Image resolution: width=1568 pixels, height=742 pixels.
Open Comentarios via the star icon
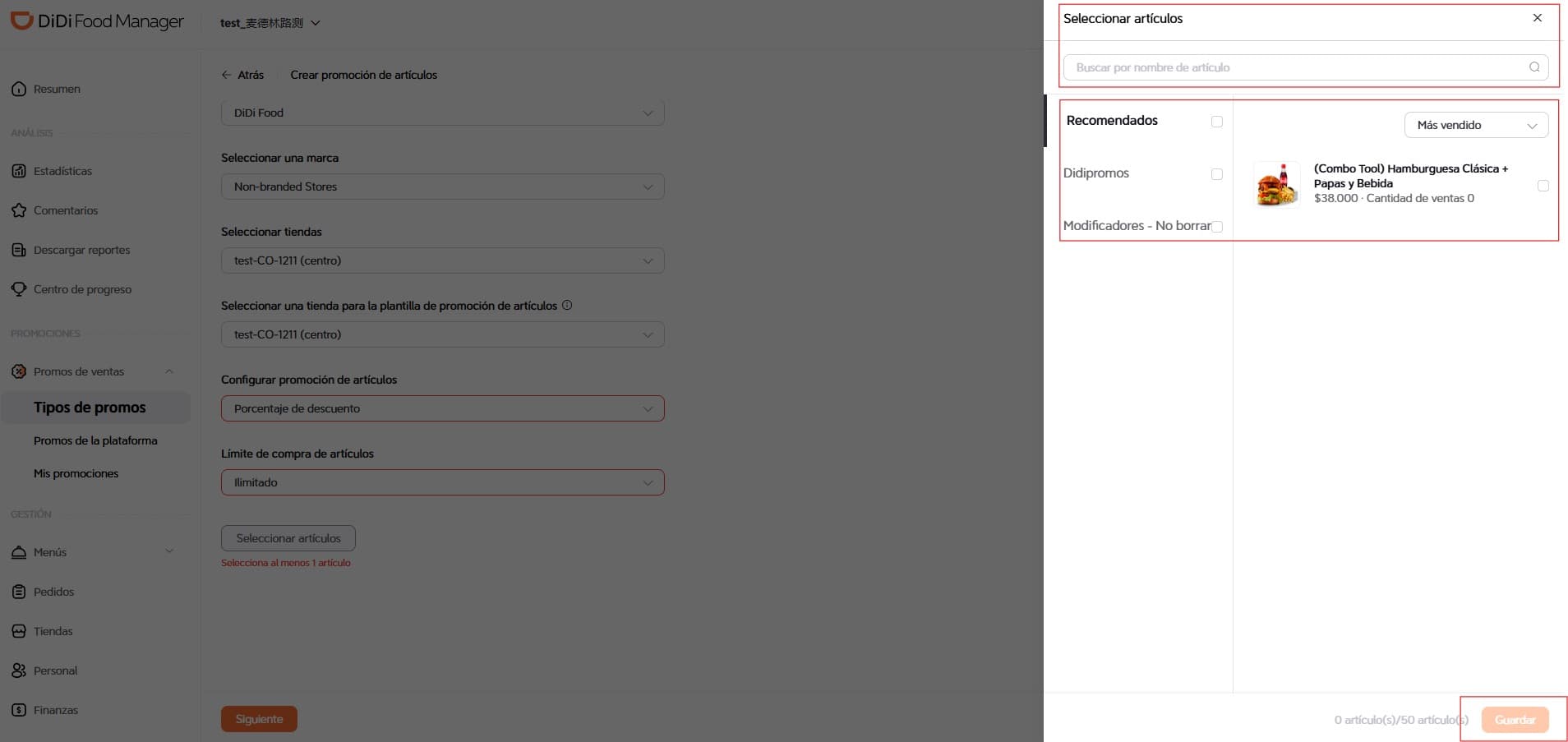(19, 210)
